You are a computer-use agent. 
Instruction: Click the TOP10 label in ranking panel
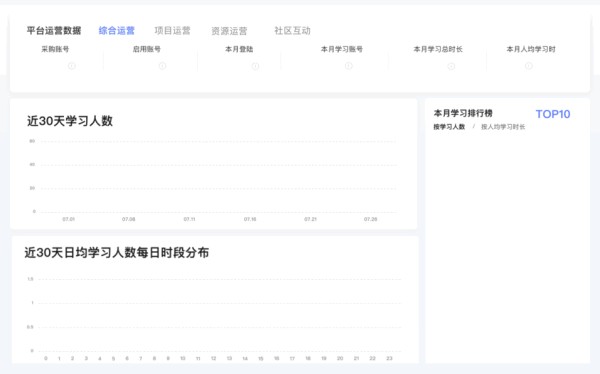pos(553,114)
